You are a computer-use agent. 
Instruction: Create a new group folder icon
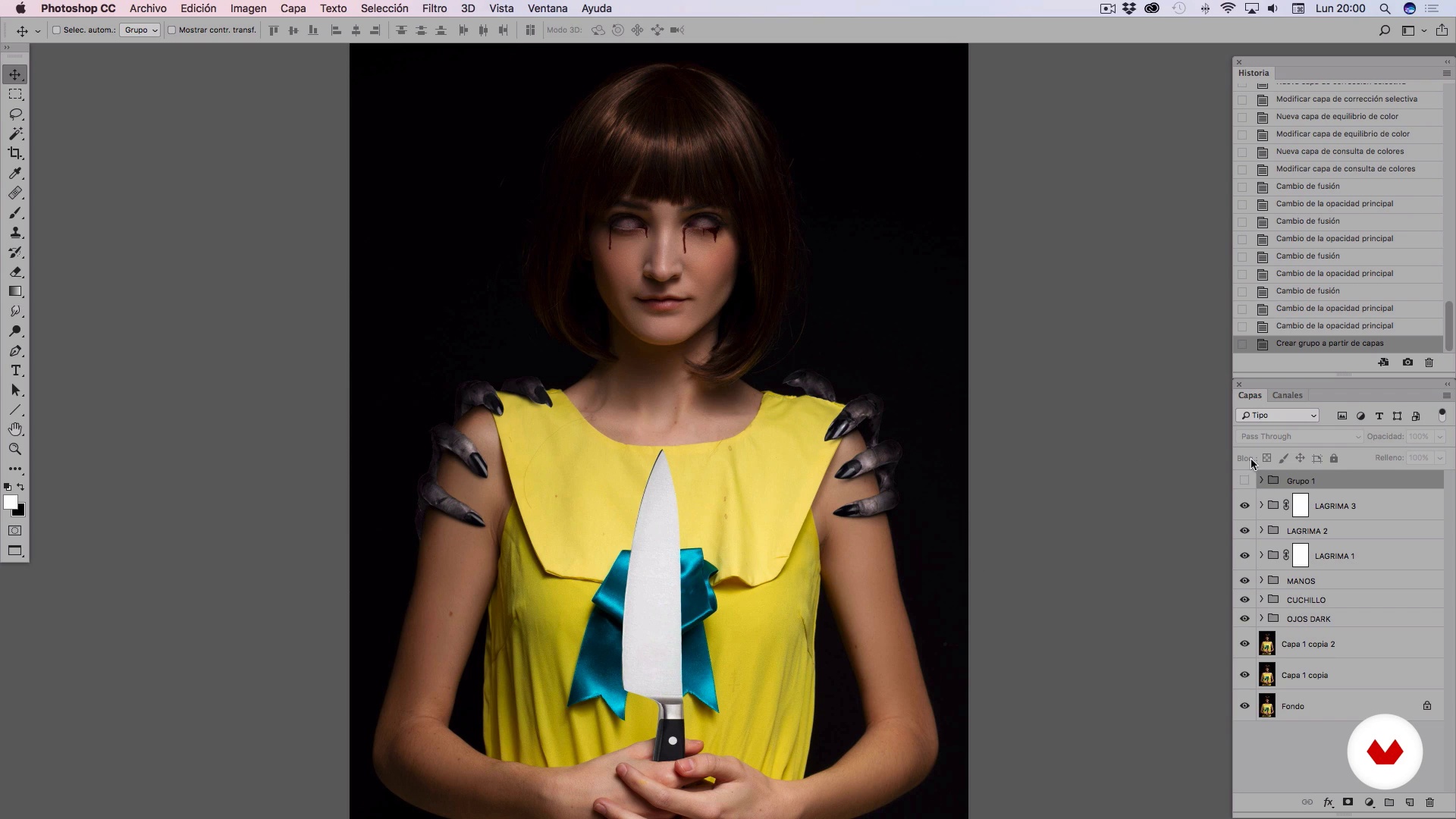(x=1389, y=802)
